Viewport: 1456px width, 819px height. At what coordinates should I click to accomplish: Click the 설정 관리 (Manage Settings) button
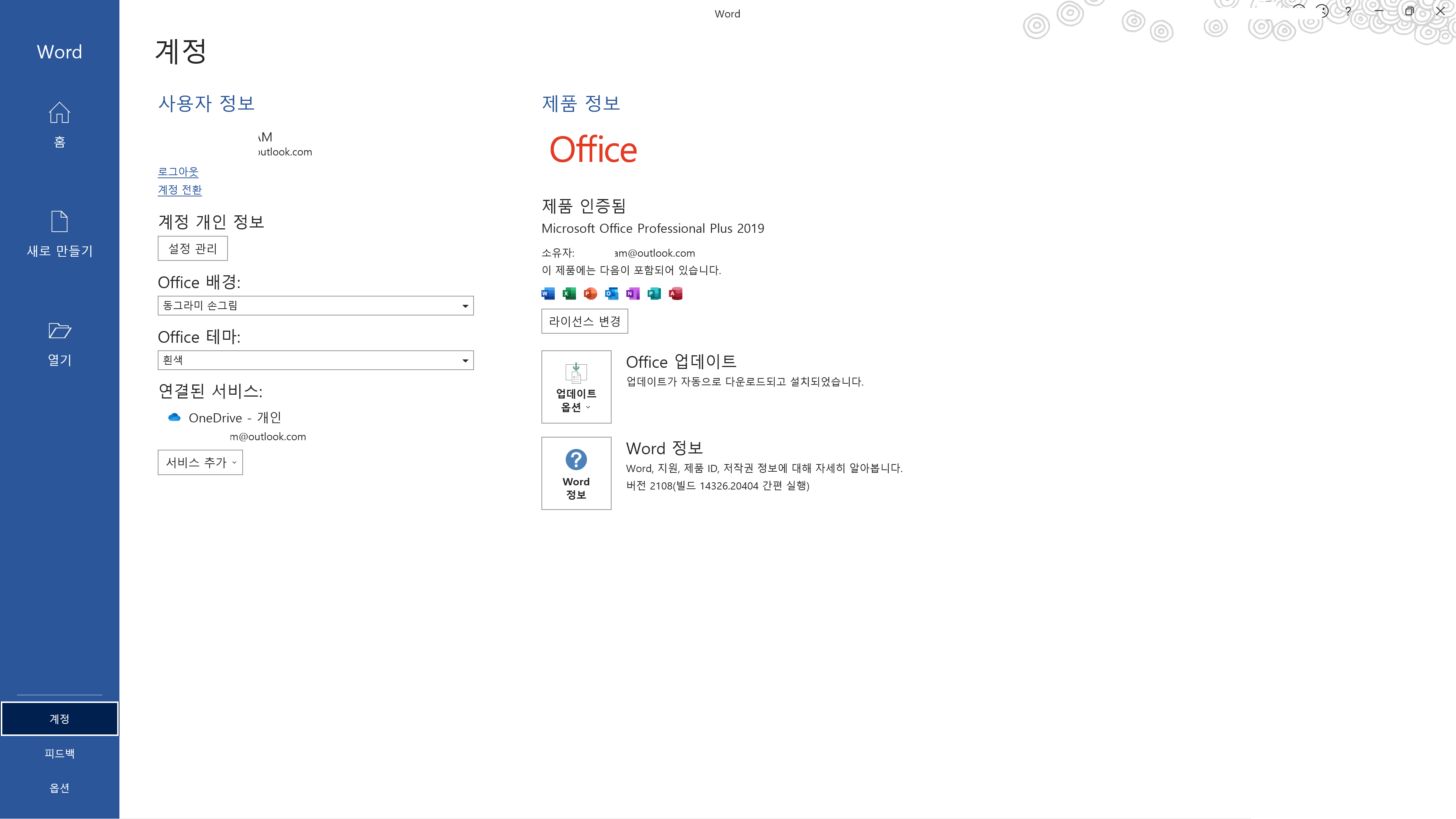pos(192,248)
